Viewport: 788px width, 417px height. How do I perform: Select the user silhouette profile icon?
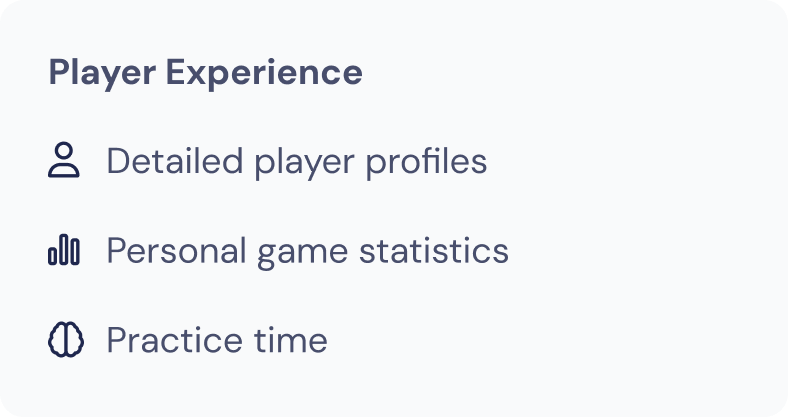[x=64, y=160]
